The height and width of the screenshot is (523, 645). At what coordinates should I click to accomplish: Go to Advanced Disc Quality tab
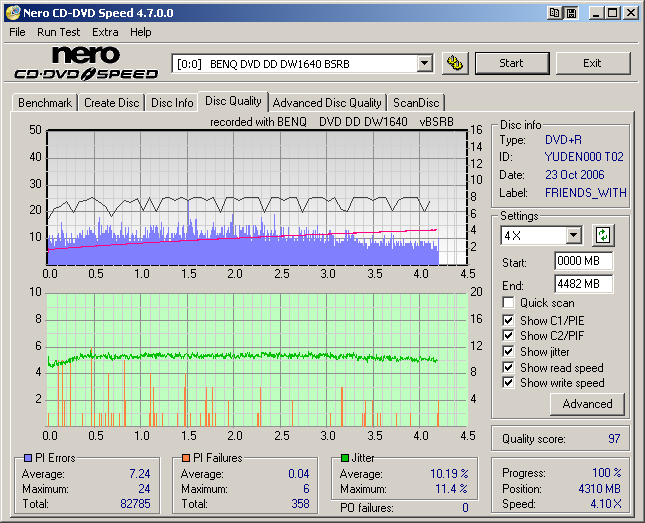tap(327, 103)
